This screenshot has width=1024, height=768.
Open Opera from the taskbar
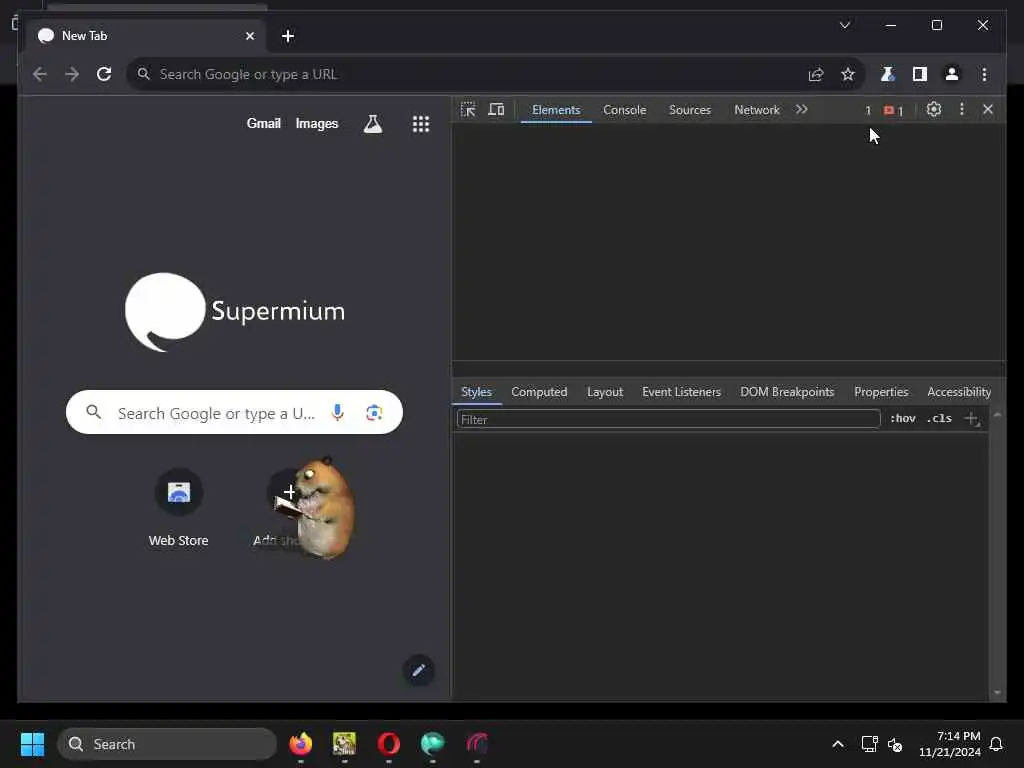click(x=389, y=744)
